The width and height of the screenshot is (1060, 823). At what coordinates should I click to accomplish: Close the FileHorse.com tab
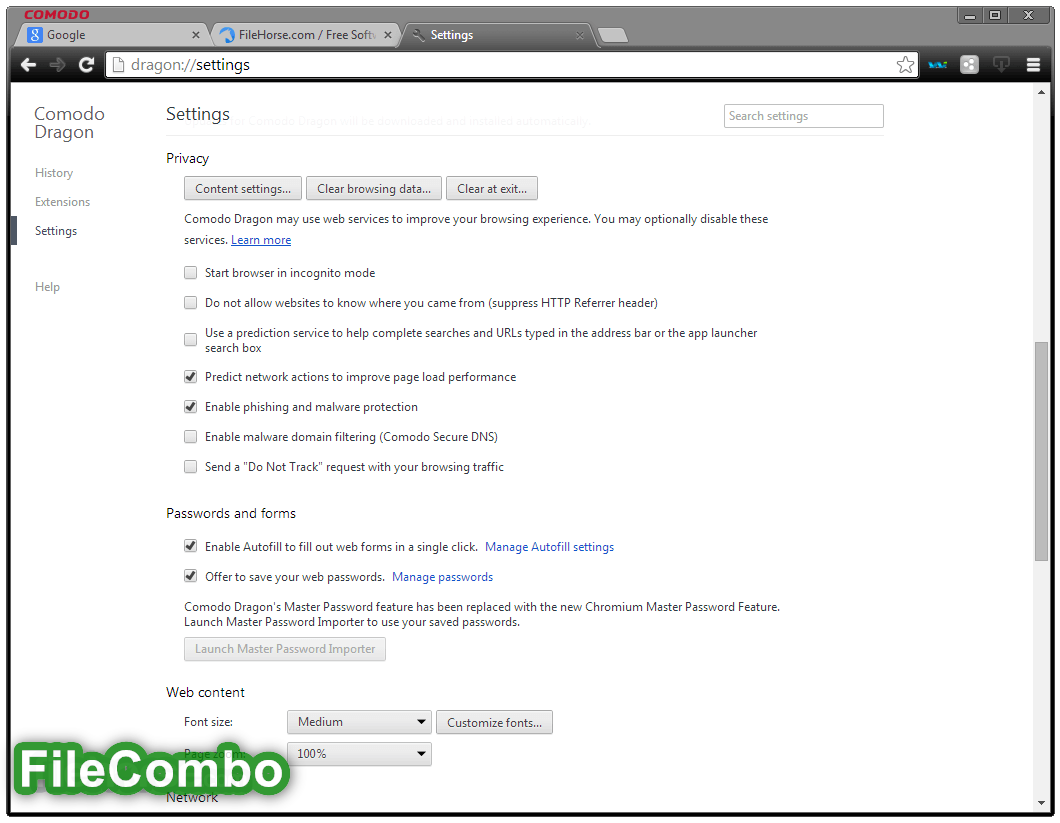387,35
